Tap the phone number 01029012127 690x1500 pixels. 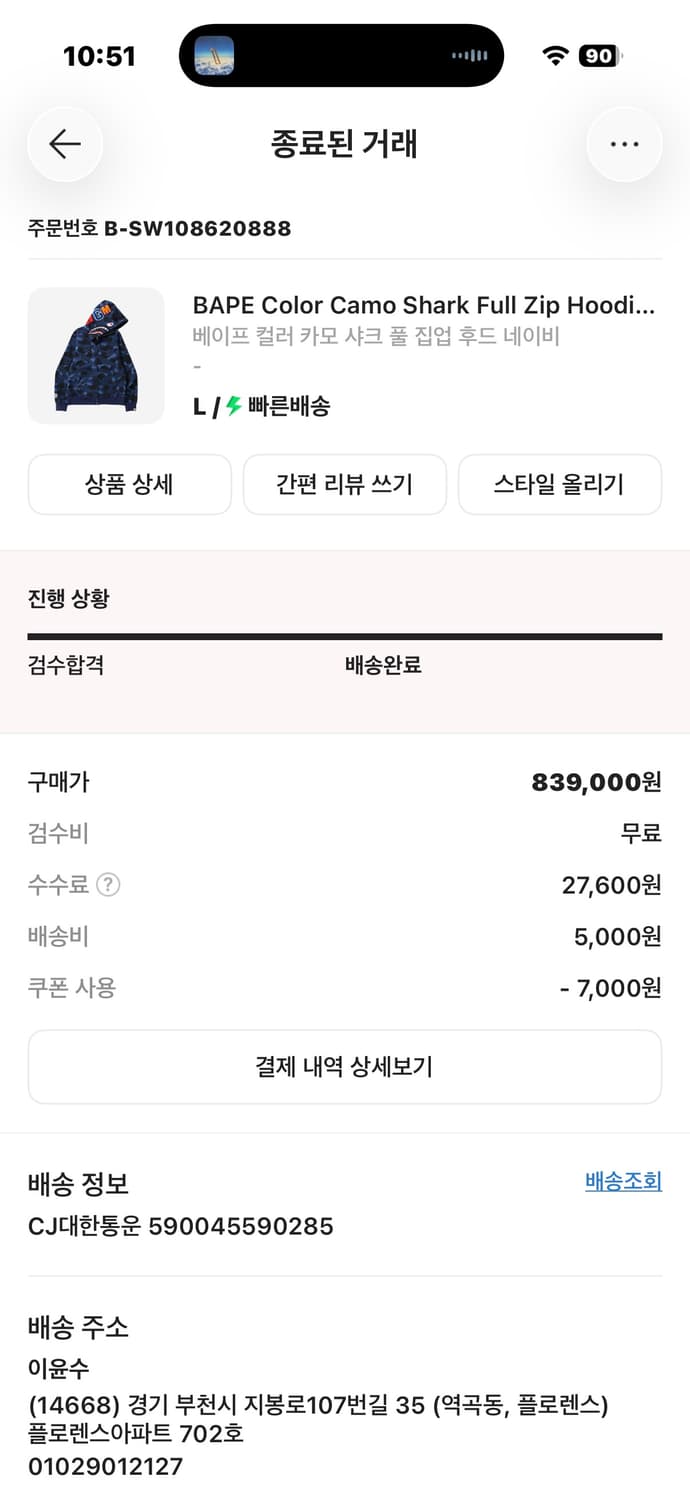click(x=103, y=1467)
